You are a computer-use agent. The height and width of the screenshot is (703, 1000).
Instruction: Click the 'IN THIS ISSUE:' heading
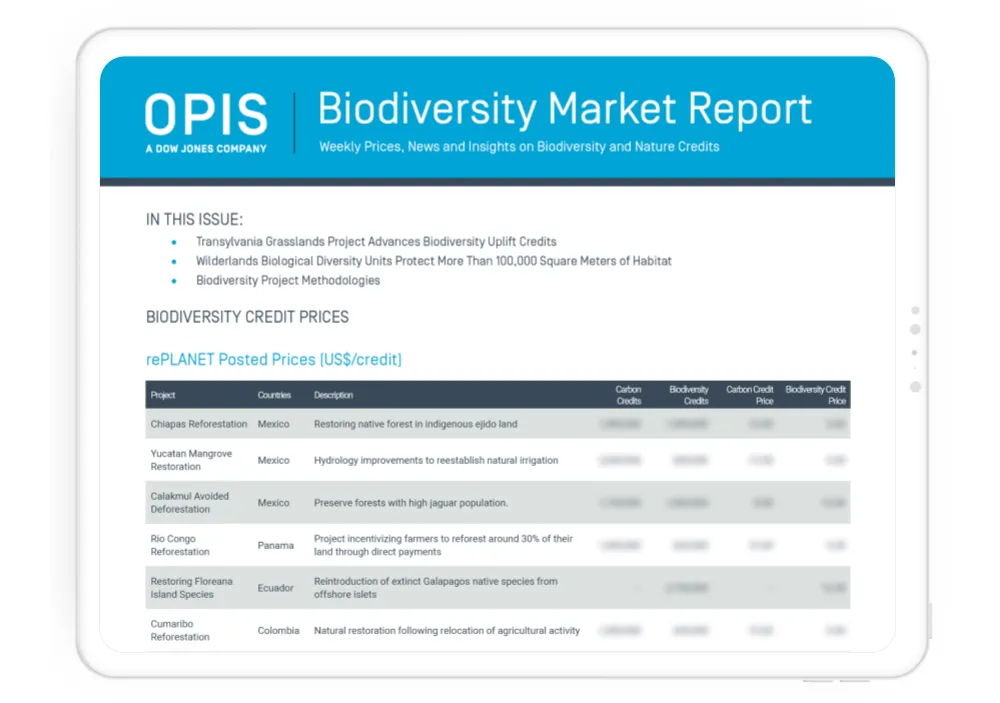tap(195, 219)
